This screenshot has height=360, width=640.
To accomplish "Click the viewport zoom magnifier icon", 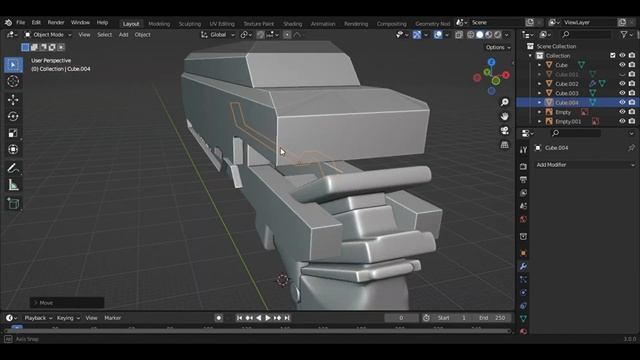I will tap(505, 102).
